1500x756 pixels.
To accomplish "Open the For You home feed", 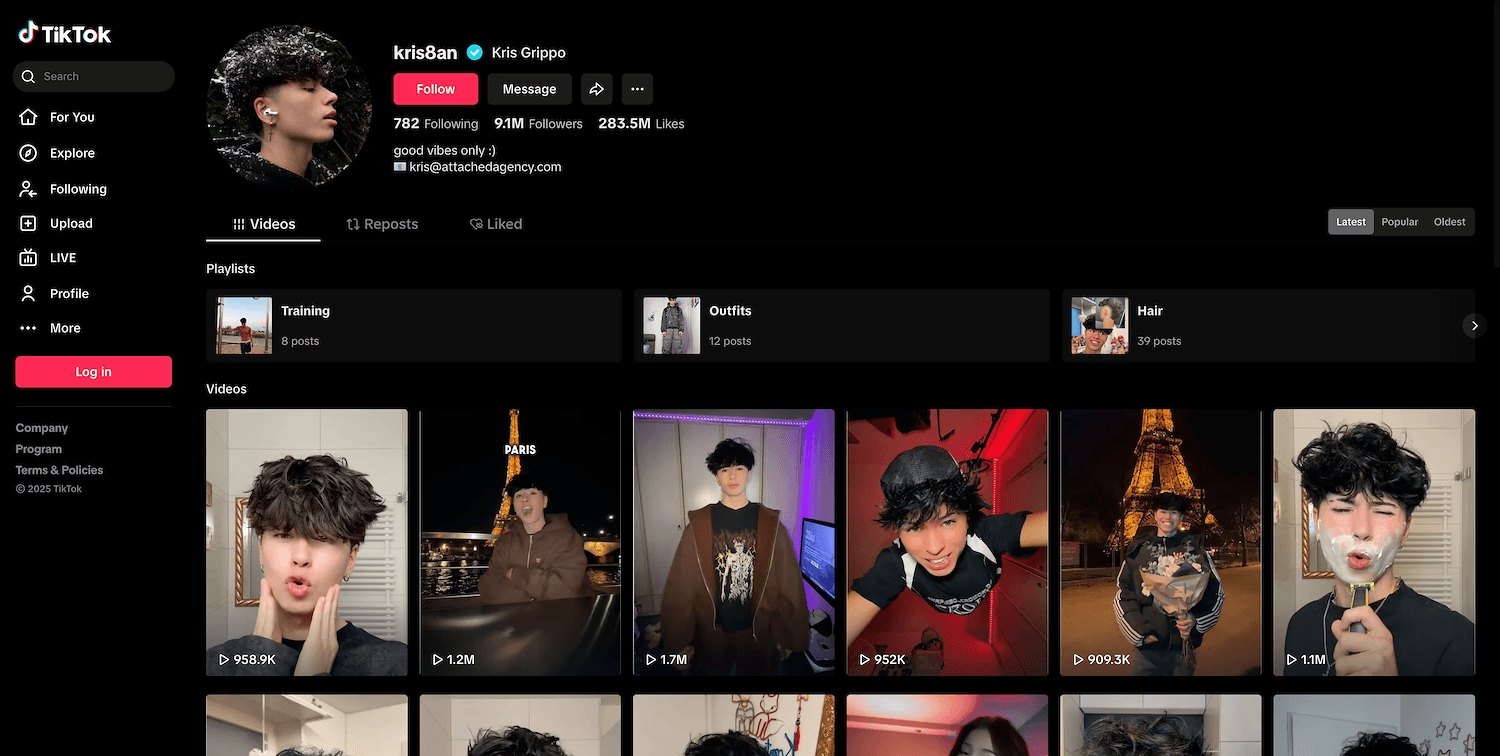I will [71, 117].
